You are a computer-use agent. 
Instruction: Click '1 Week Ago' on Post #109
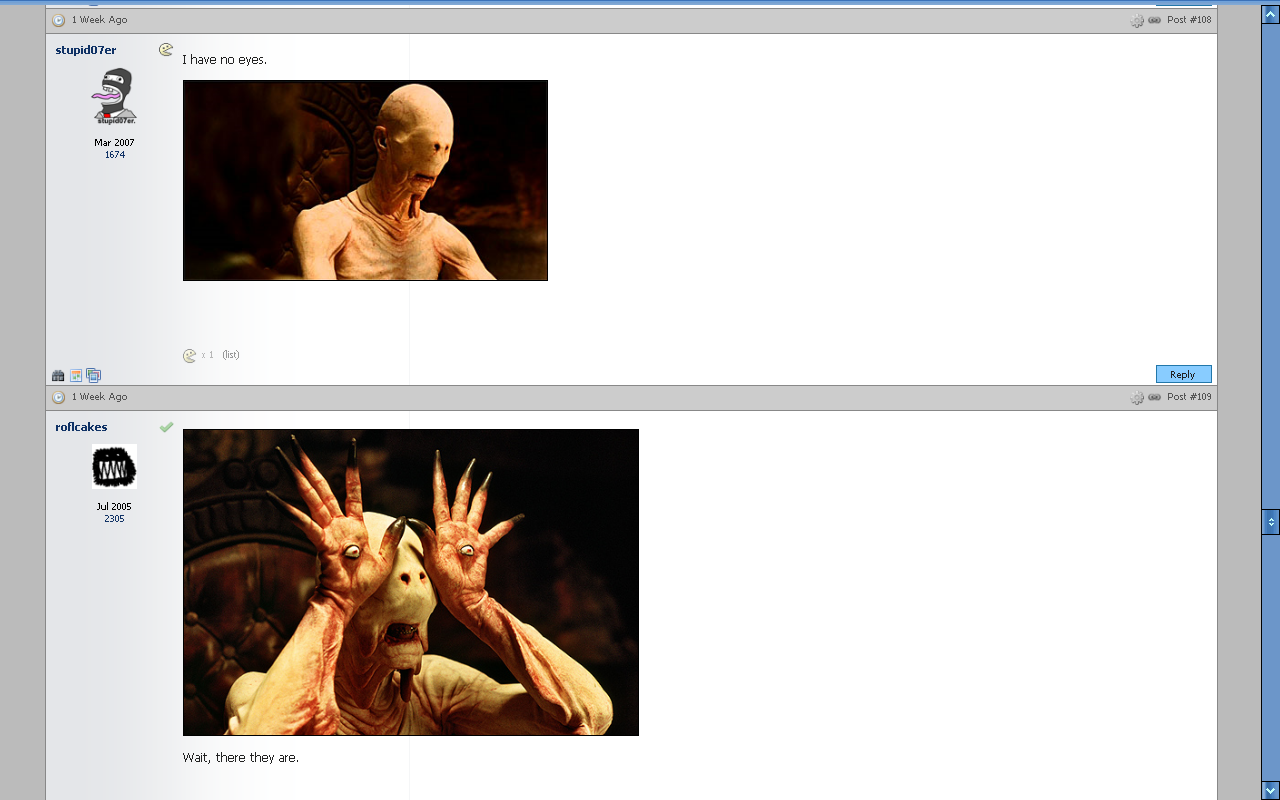click(x=99, y=397)
